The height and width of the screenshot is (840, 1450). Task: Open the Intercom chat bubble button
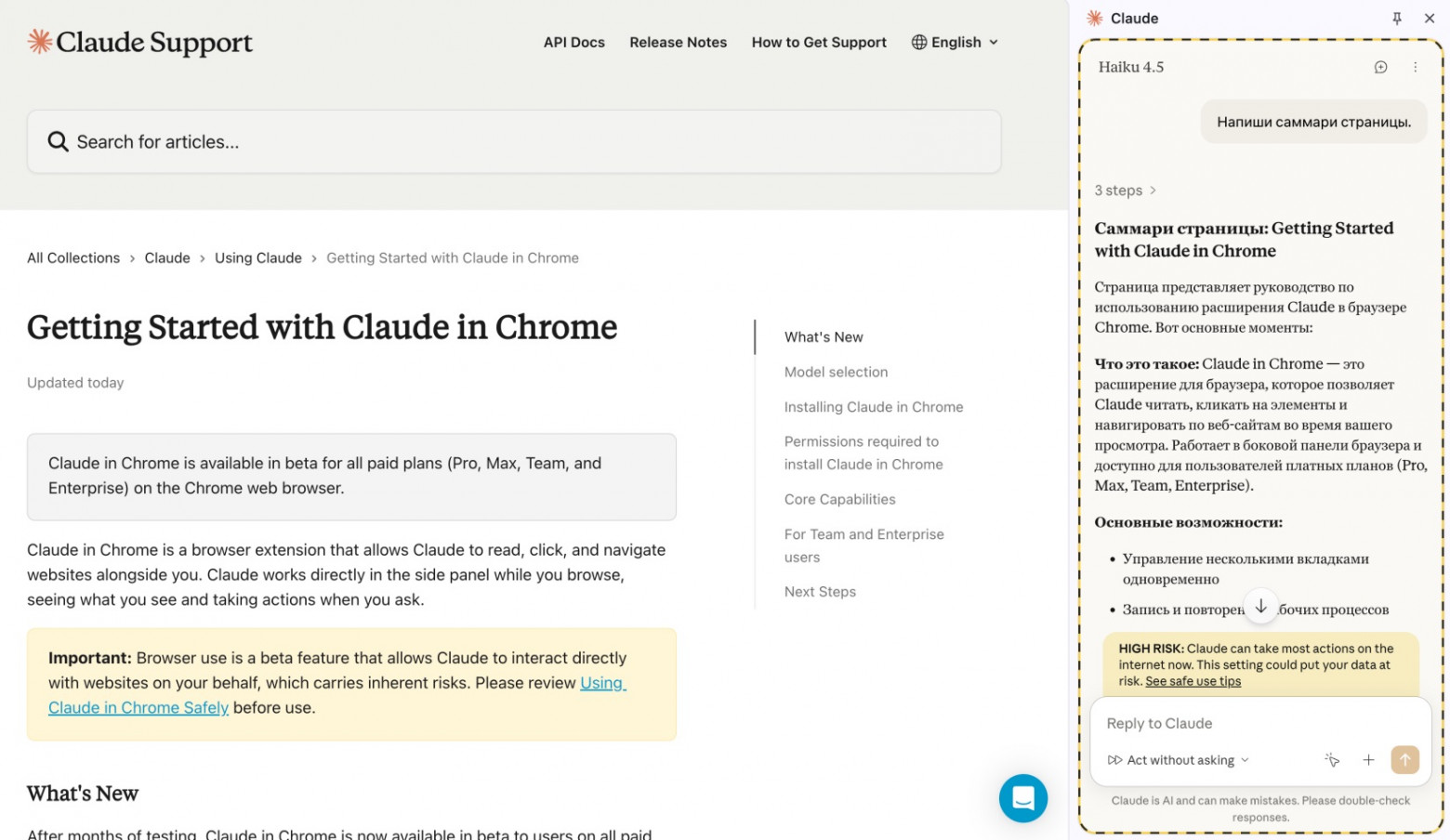coord(1022,798)
